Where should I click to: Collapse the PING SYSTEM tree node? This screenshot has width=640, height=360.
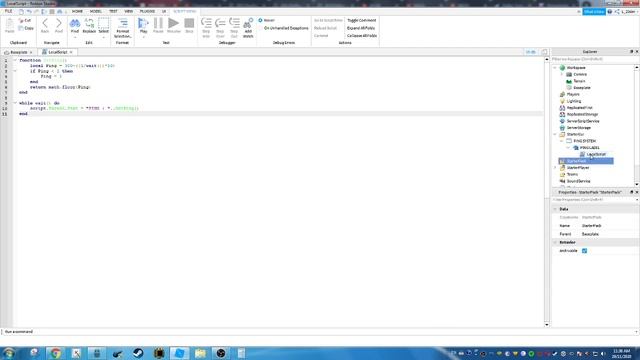pos(562,141)
